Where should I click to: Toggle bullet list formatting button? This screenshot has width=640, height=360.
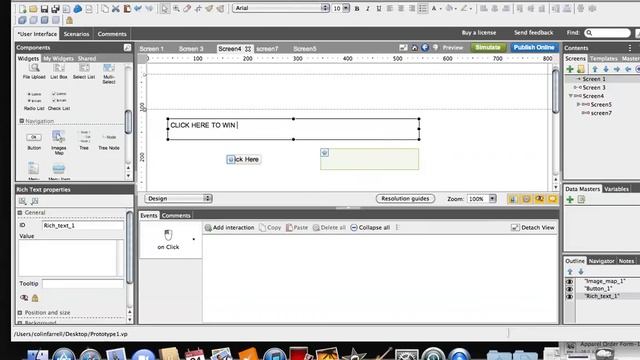423,8
